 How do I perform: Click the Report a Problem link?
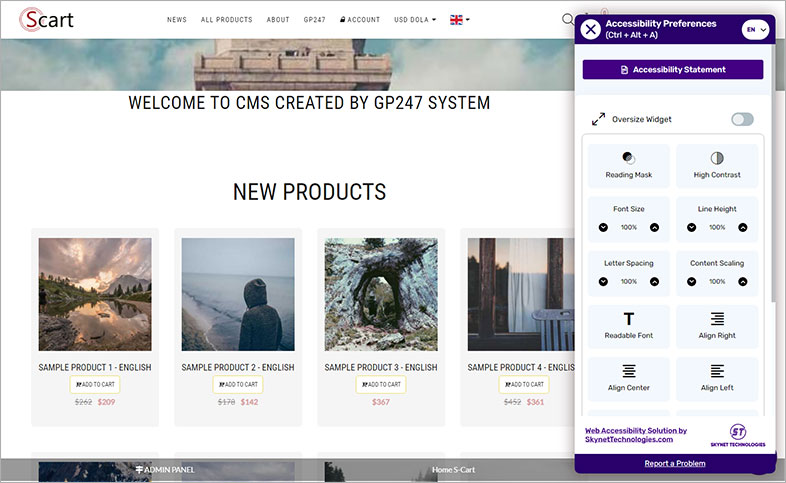[674, 463]
